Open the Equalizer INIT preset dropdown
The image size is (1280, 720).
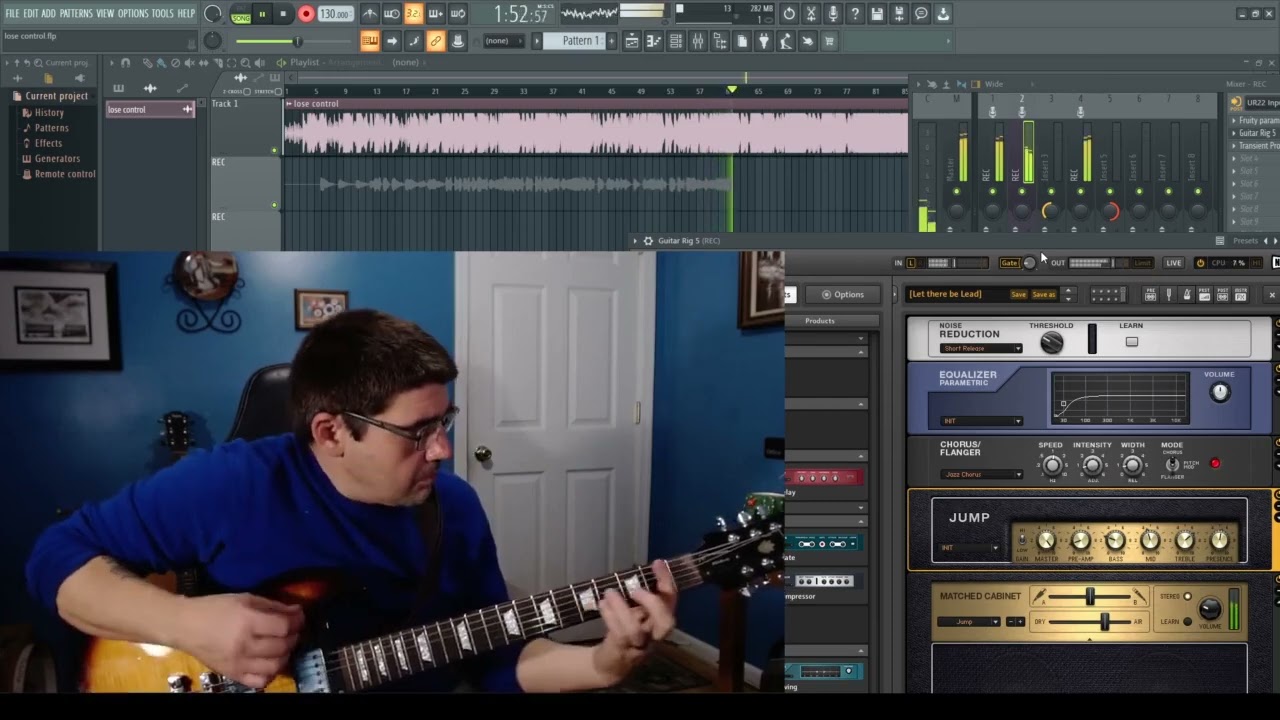click(x=981, y=421)
